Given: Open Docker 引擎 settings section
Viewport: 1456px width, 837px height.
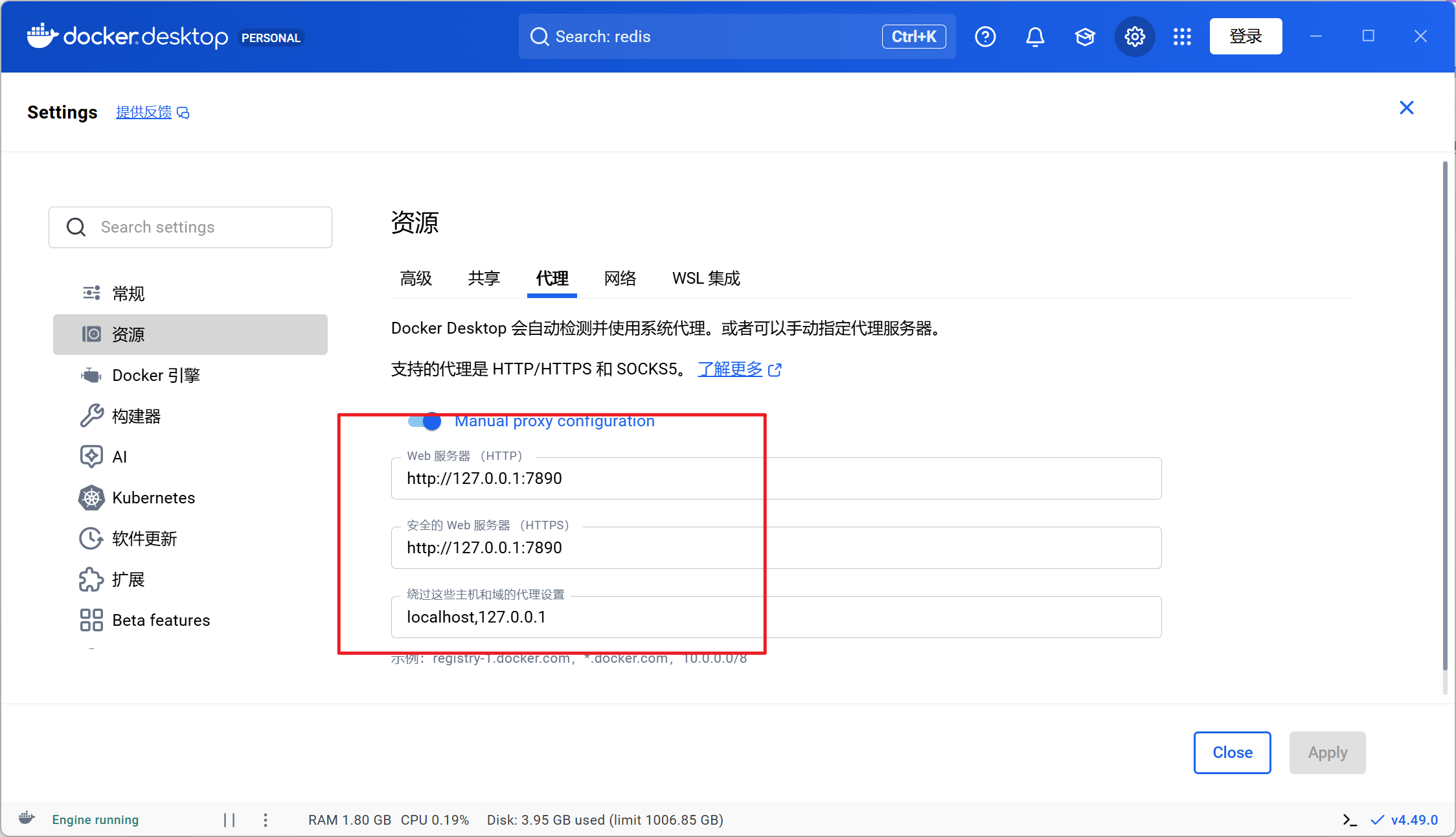Looking at the screenshot, I should click(155, 375).
